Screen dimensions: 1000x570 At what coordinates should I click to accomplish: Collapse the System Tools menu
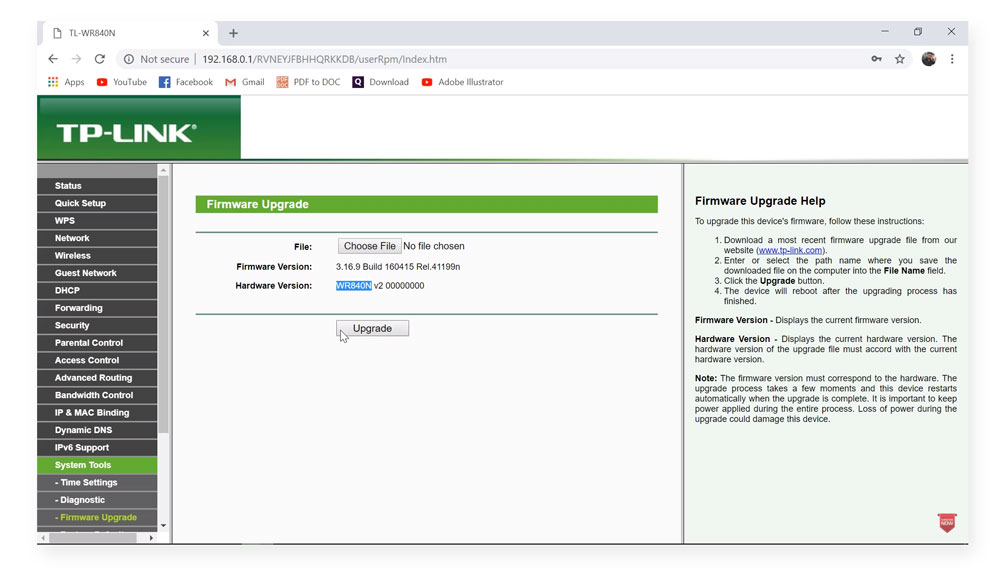pyautogui.click(x=97, y=465)
